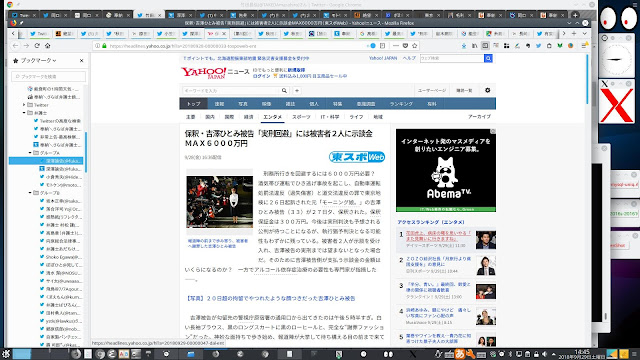Click the Yahoo! JAPAN ニュース logo

[x=215, y=73]
